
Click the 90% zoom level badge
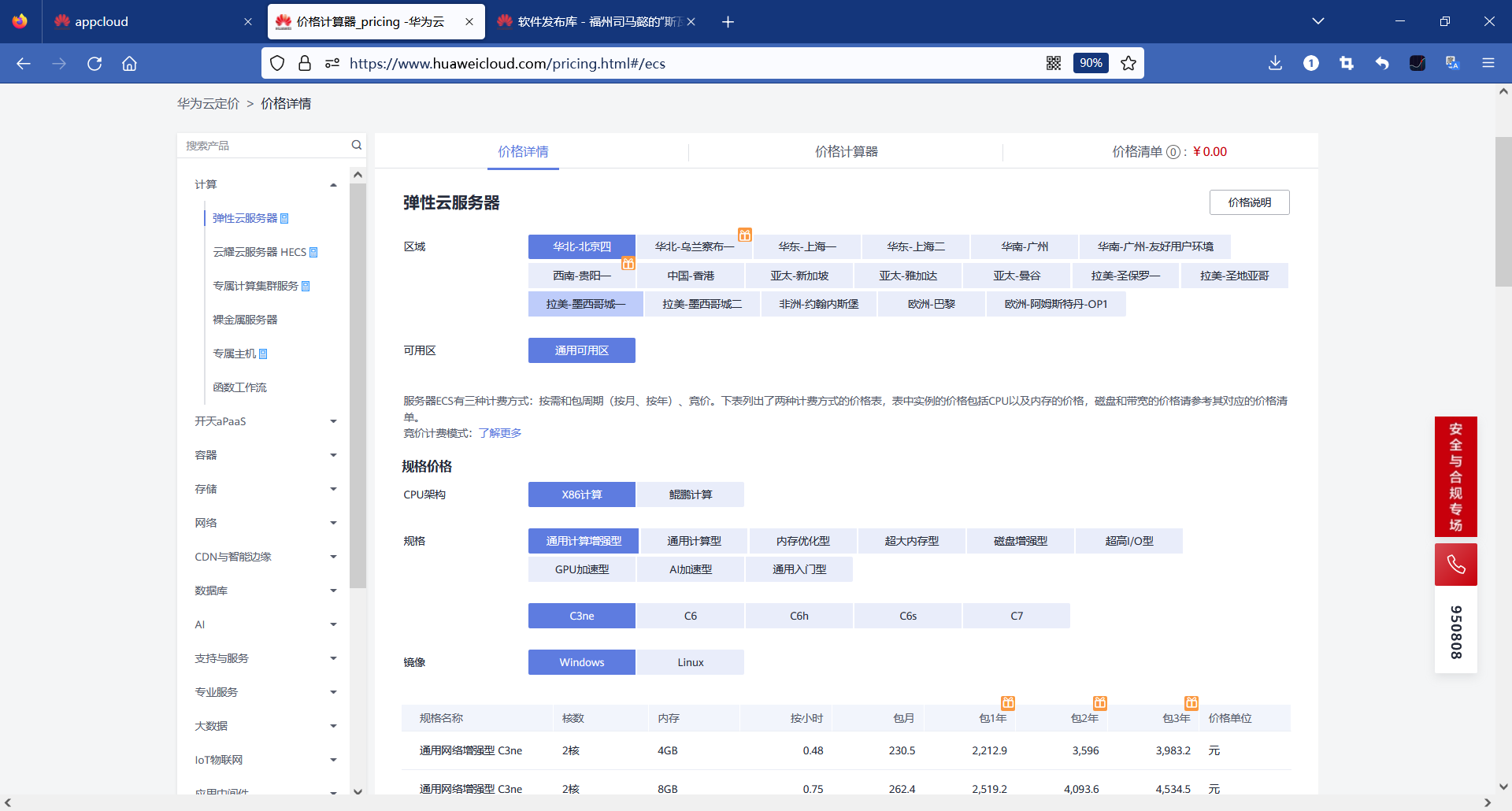(1091, 63)
